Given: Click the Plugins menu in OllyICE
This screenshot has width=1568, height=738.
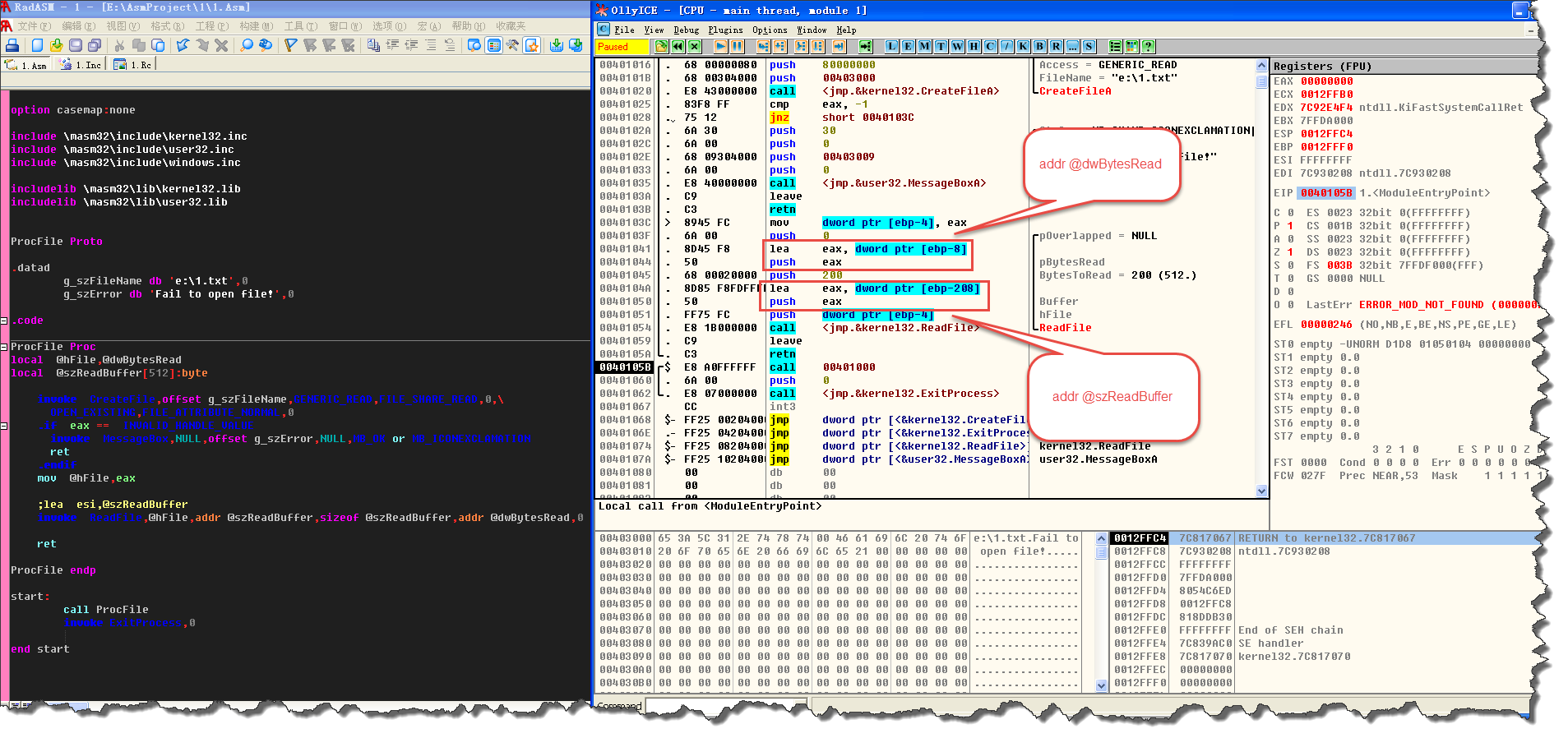Looking at the screenshot, I should pos(724,30).
